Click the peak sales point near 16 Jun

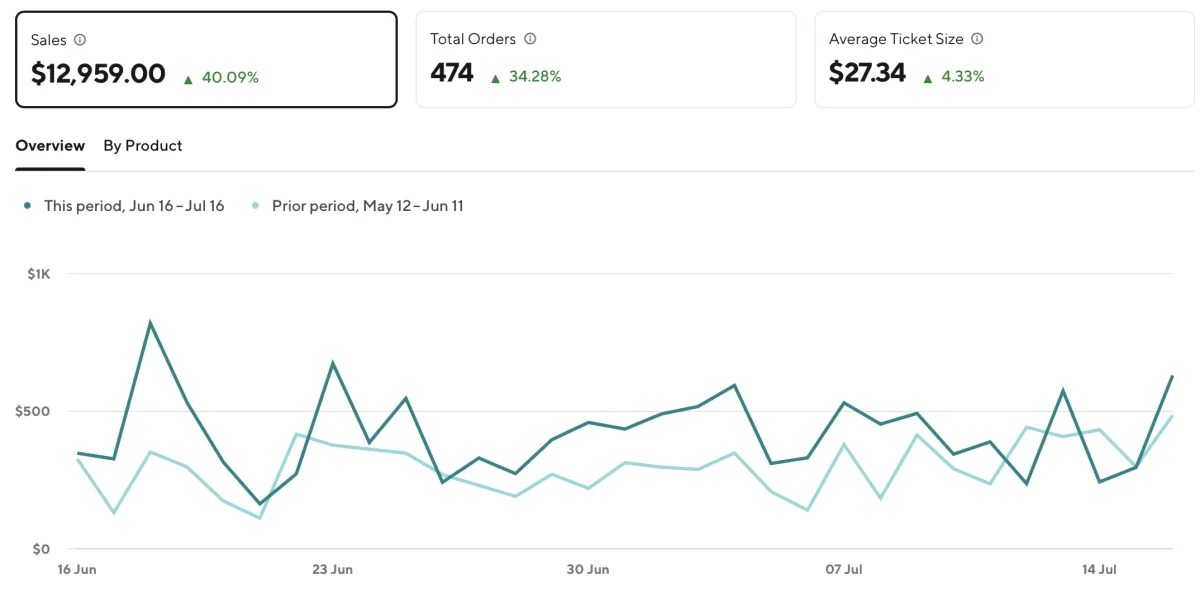pyautogui.click(x=148, y=322)
